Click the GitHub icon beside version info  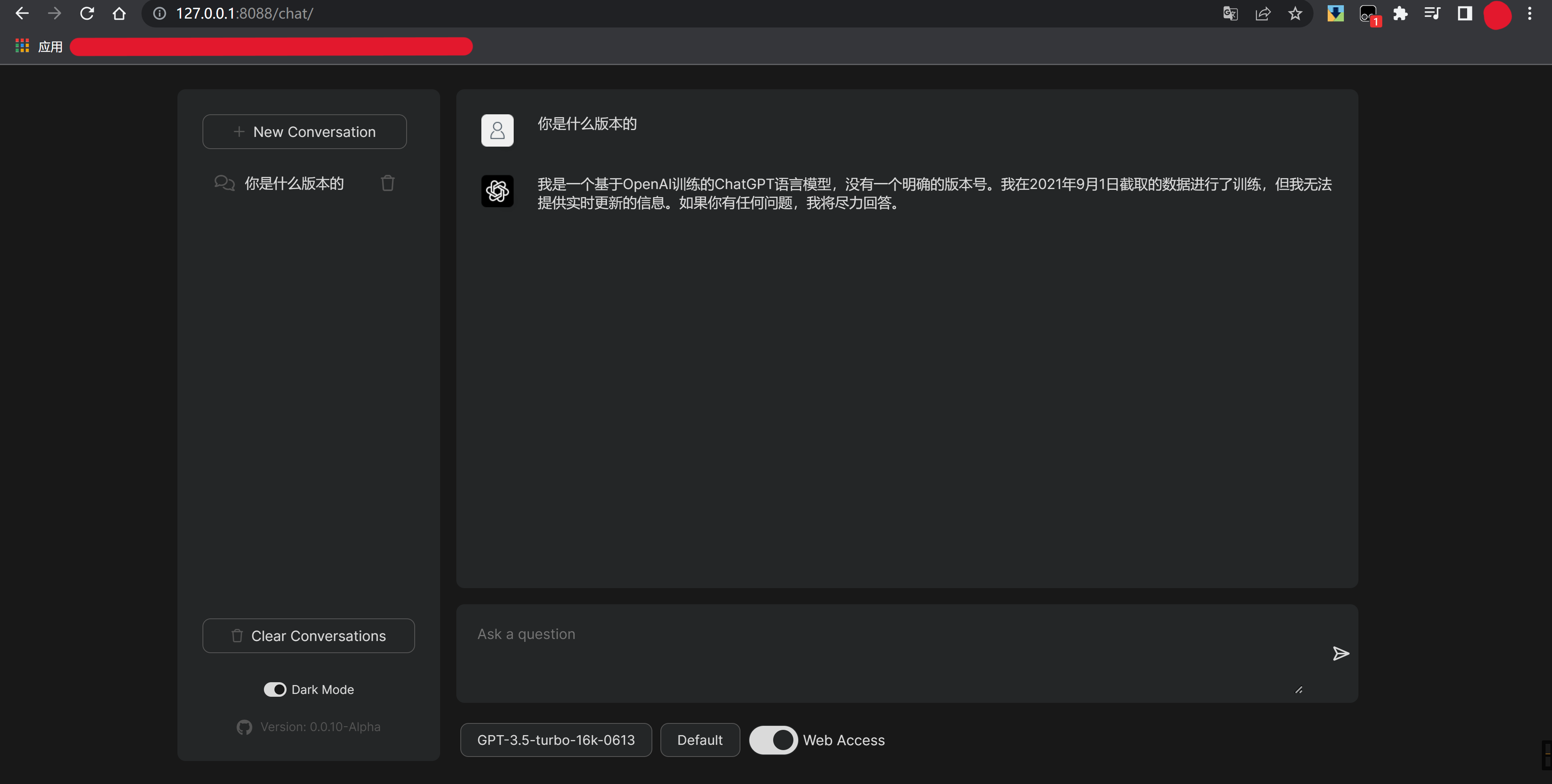245,727
